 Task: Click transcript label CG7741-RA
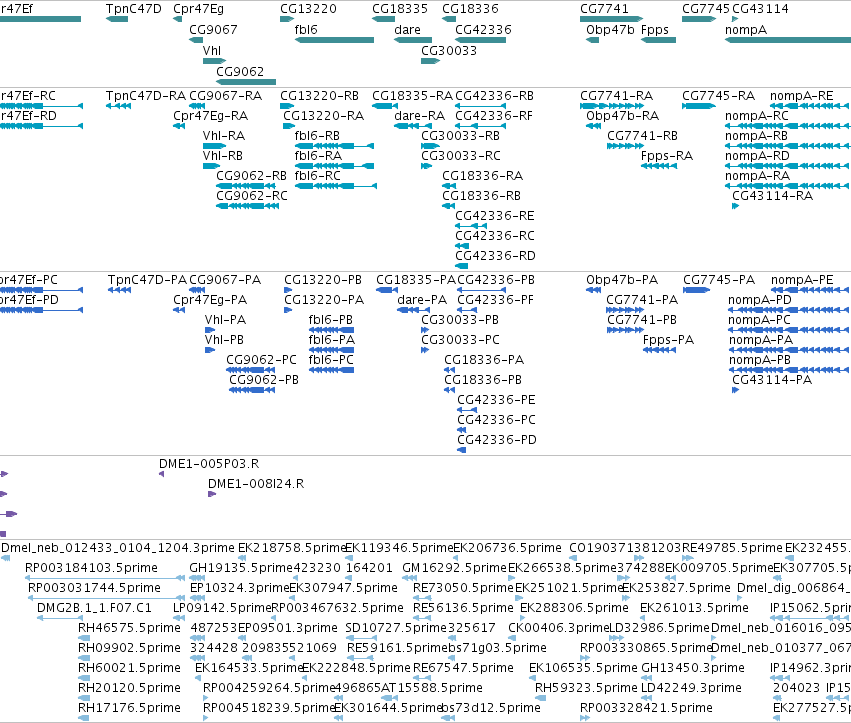[617, 96]
